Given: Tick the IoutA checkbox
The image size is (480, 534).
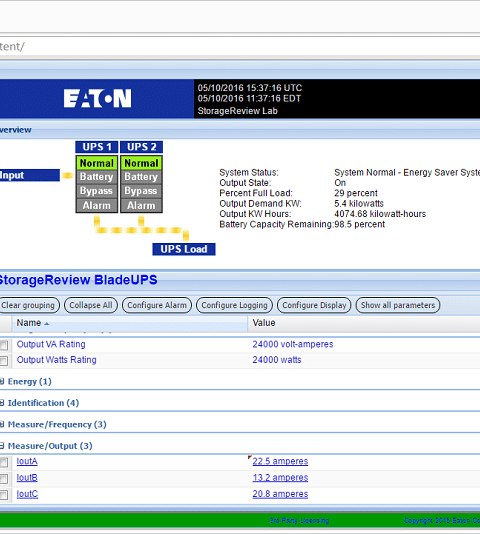Looking at the screenshot, I should click(4, 462).
